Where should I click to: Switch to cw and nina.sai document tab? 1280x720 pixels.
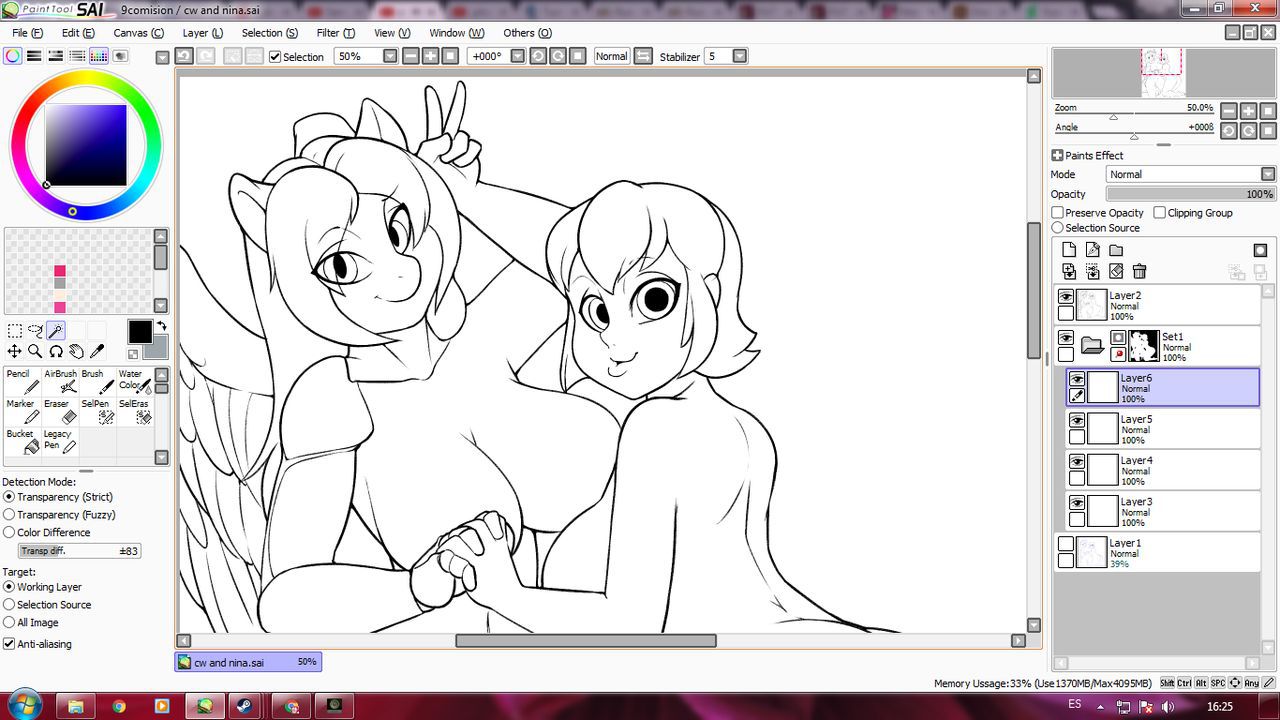[248, 662]
